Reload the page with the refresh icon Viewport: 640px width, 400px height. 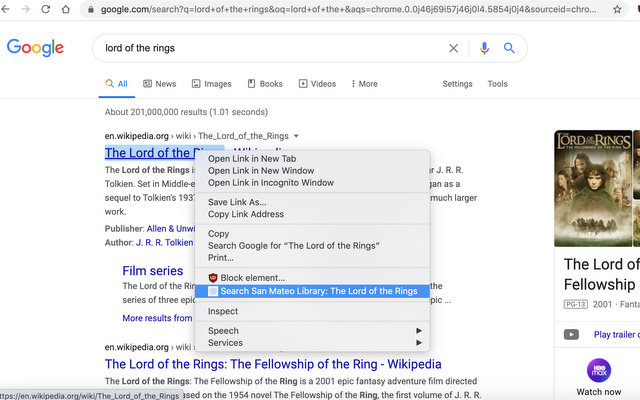(46, 9)
